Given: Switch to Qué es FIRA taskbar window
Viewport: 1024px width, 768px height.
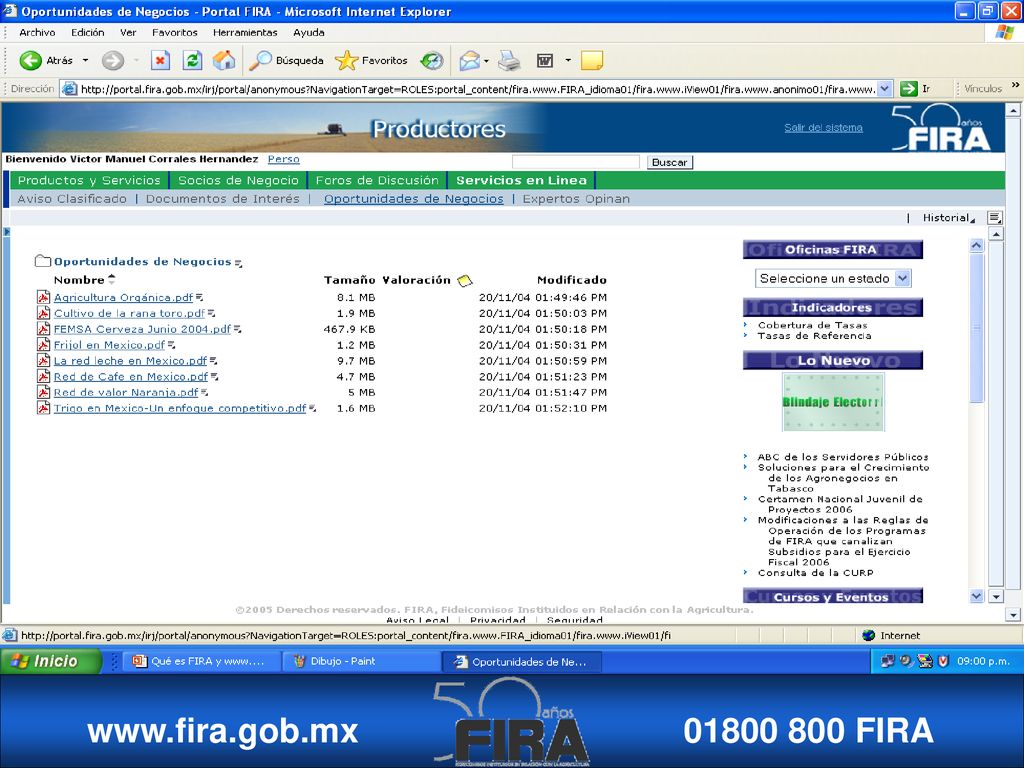Looking at the screenshot, I should tap(202, 662).
